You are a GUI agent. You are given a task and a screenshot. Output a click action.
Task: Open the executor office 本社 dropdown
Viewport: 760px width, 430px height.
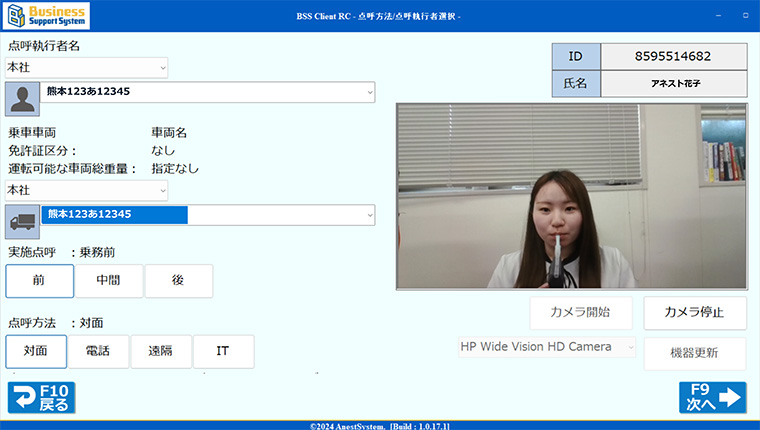86,67
